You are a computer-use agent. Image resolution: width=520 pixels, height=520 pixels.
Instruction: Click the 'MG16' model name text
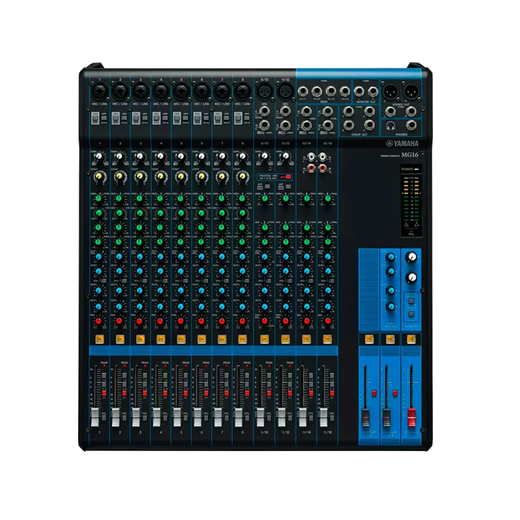[x=409, y=155]
